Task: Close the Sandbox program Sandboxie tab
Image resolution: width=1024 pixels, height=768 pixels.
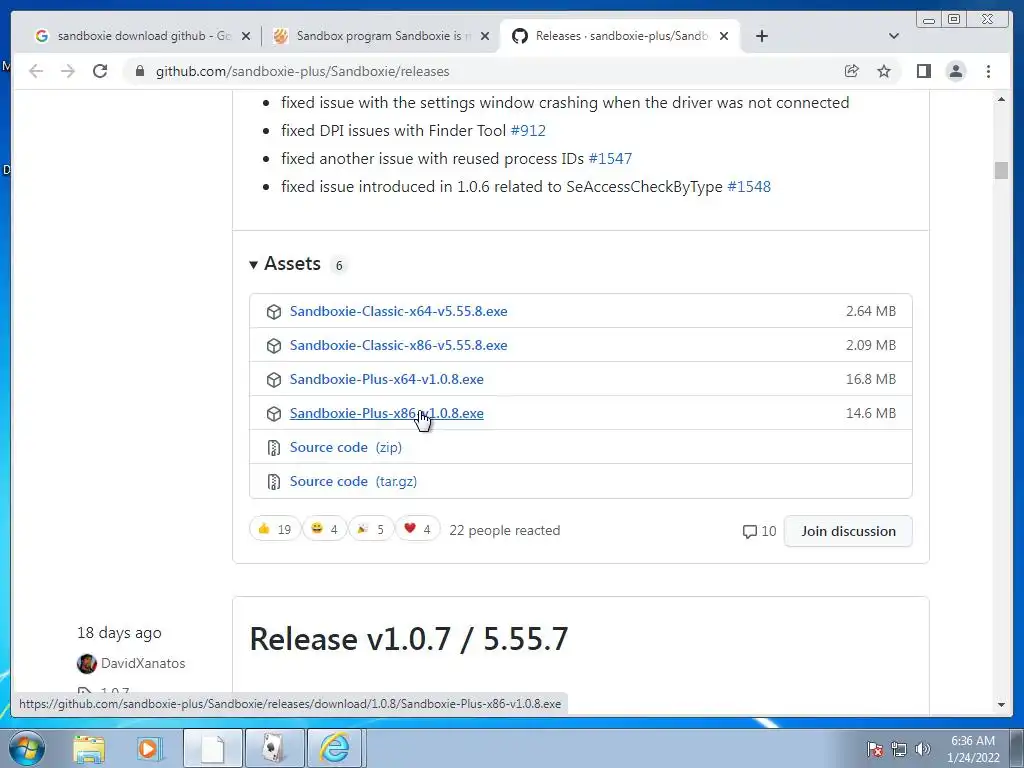Action: 485,36
